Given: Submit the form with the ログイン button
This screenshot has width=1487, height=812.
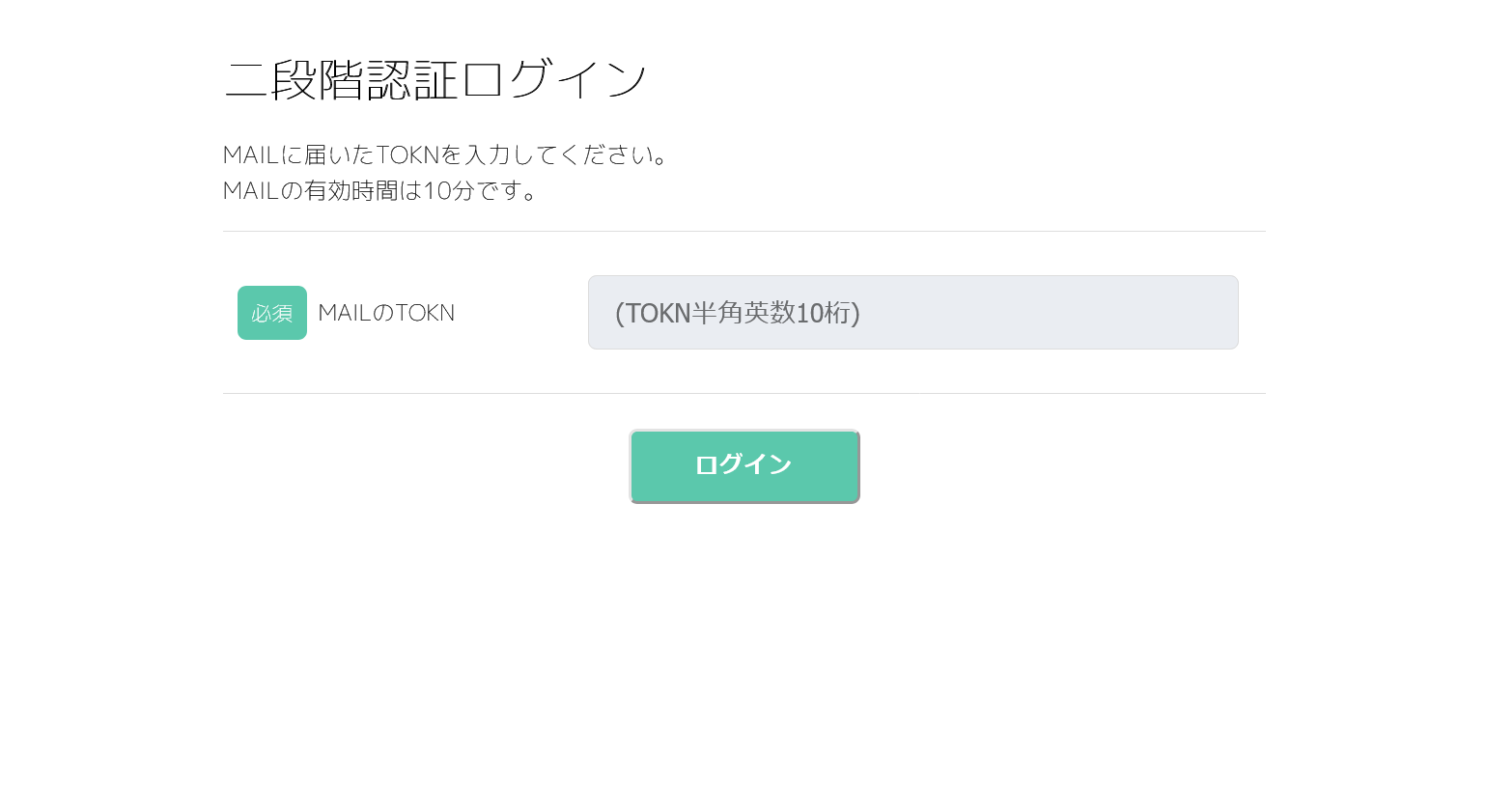Looking at the screenshot, I should click(743, 466).
